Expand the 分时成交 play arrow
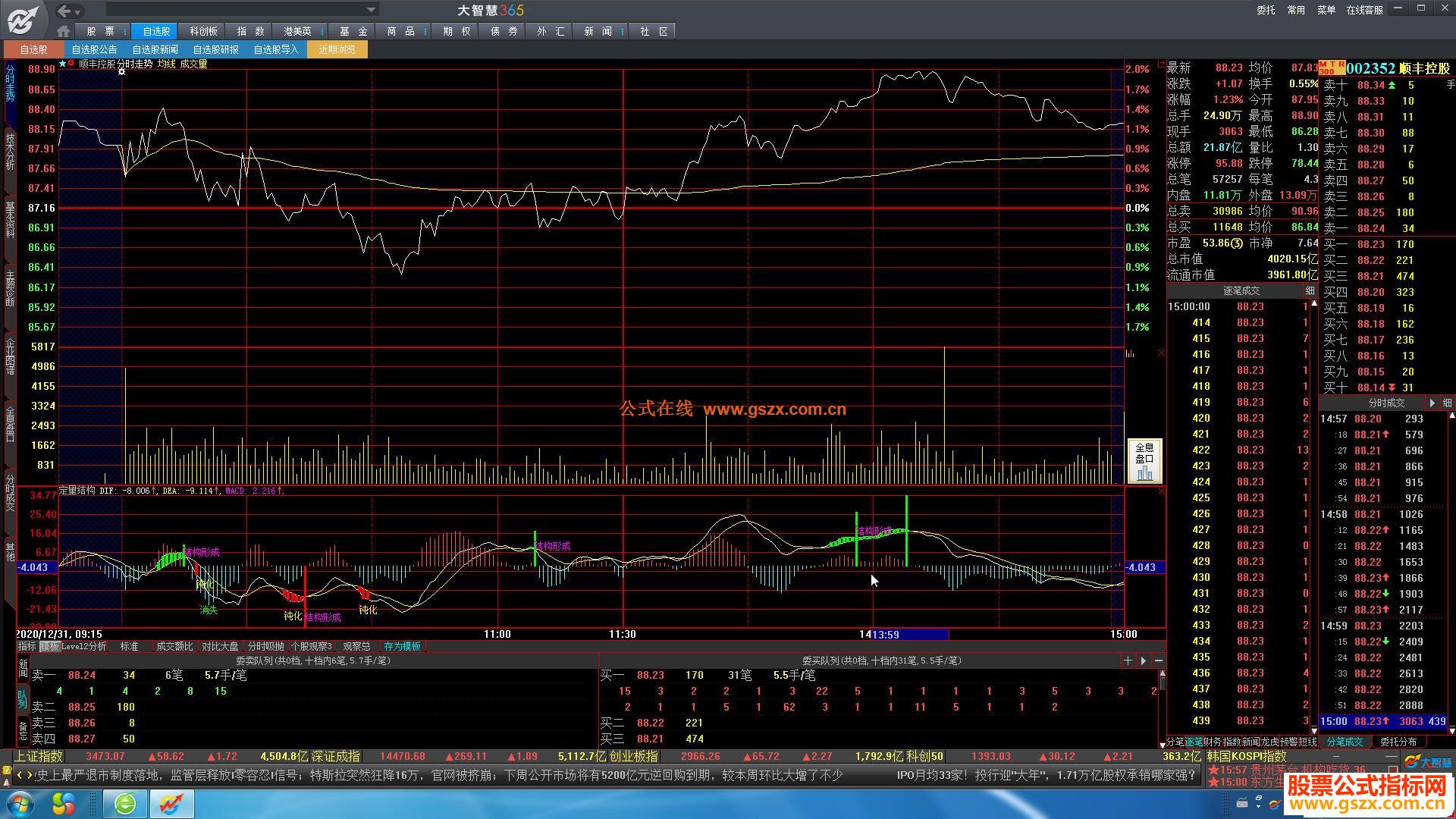Image resolution: width=1456 pixels, height=819 pixels. point(1432,403)
